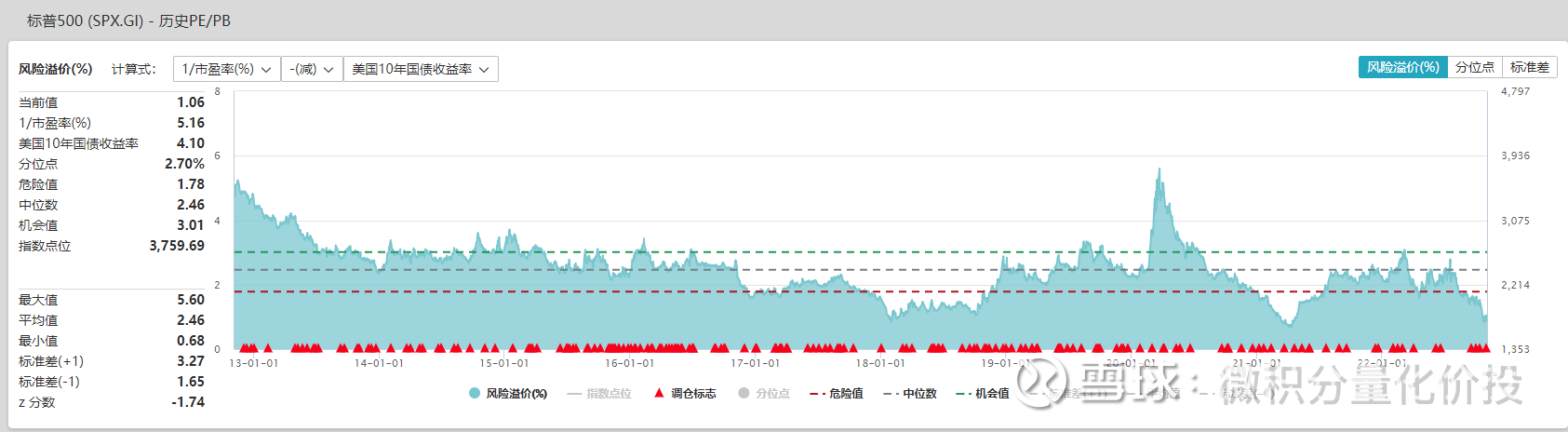Click the 指数点位 row showing 3,759.69
Viewport: 1568px width, 432px height.
click(112, 246)
